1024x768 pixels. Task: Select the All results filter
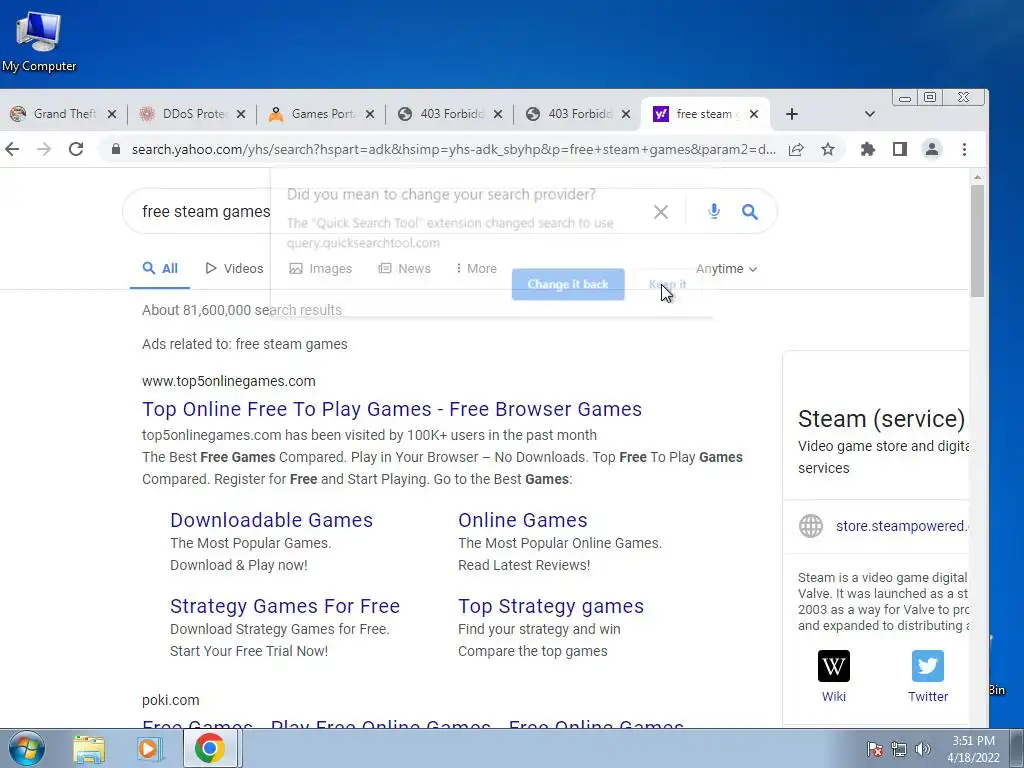(160, 268)
